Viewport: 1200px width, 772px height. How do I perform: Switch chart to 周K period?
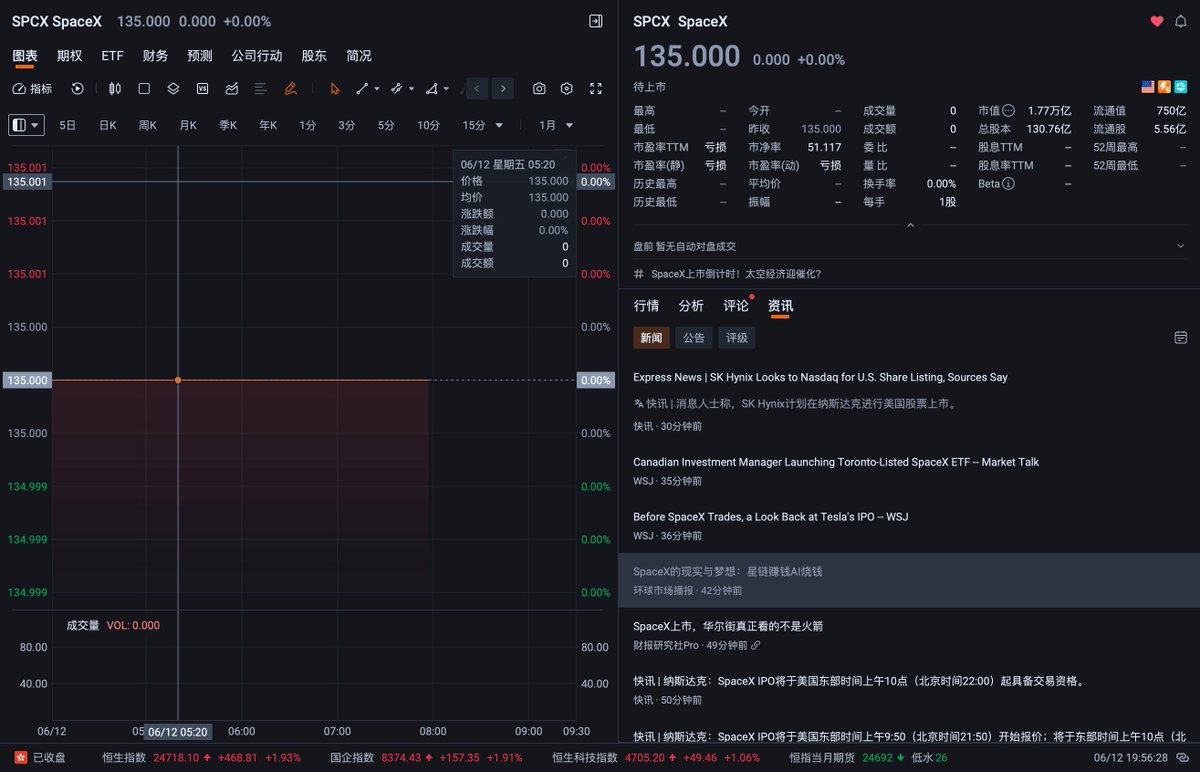147,125
